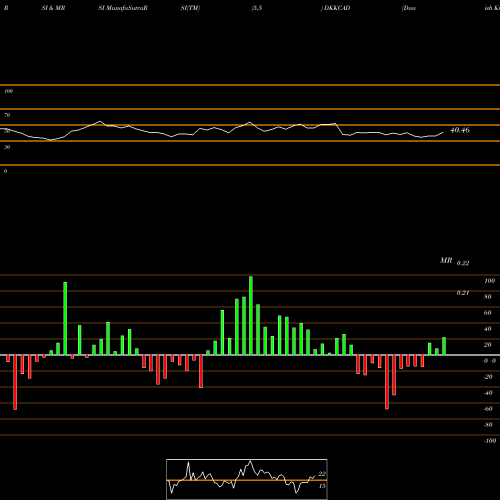
Task: Click the histogram axis label -40
Action: pos(488,393)
